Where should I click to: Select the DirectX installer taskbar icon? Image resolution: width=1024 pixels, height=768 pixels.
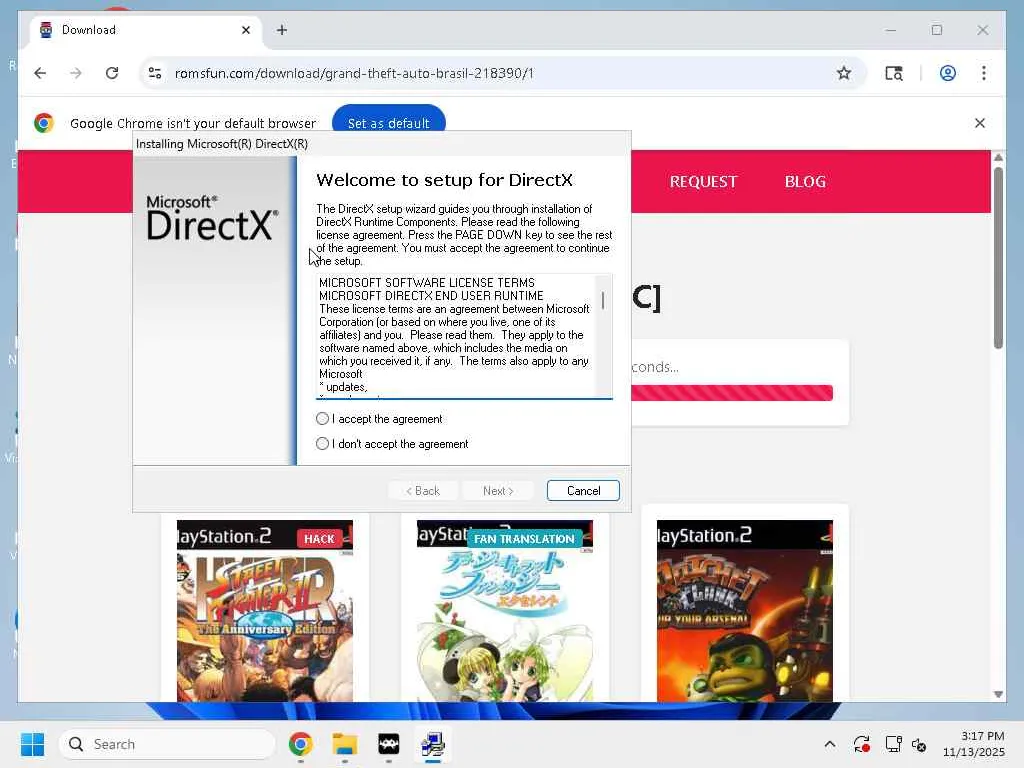432,744
